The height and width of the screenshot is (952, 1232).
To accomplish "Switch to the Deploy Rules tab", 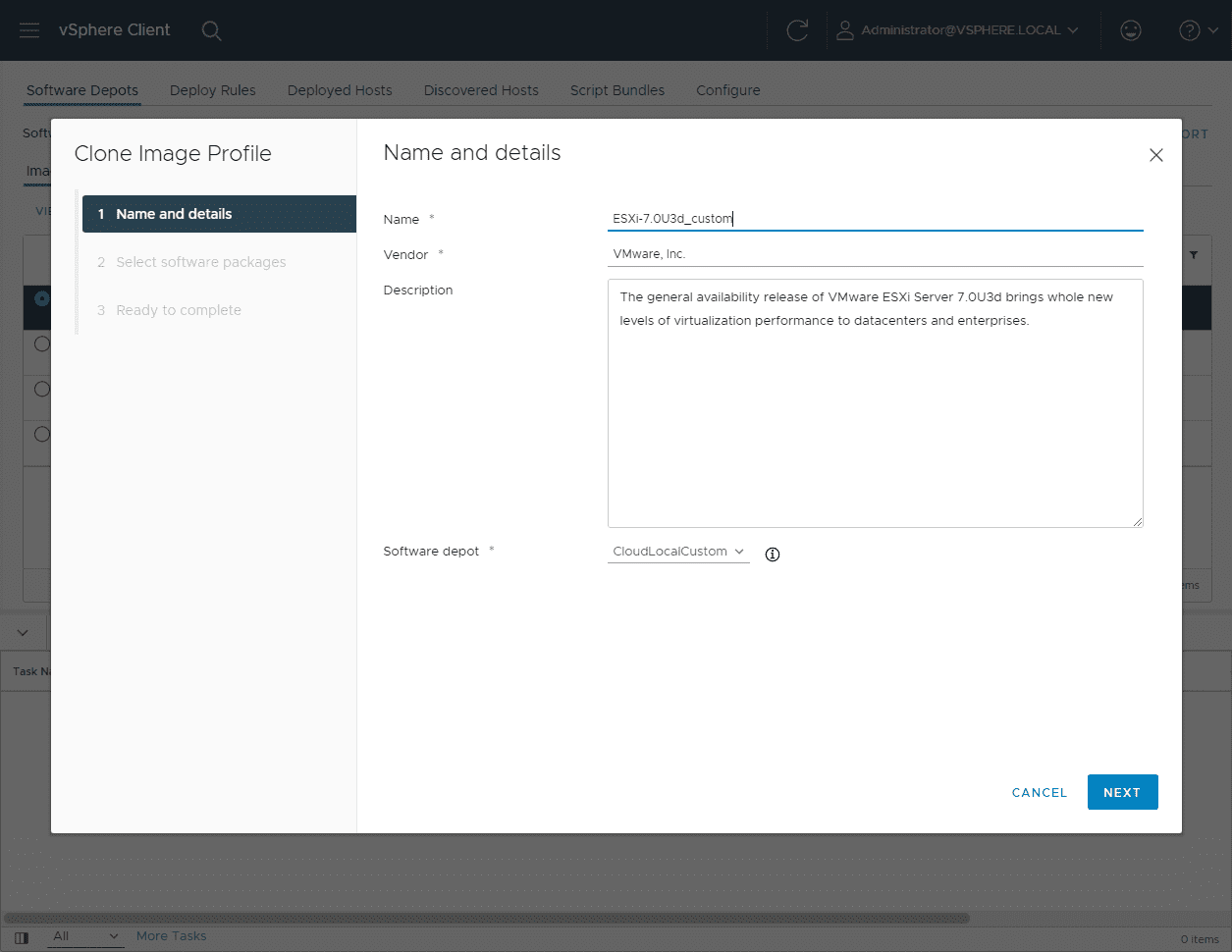I will click(212, 90).
